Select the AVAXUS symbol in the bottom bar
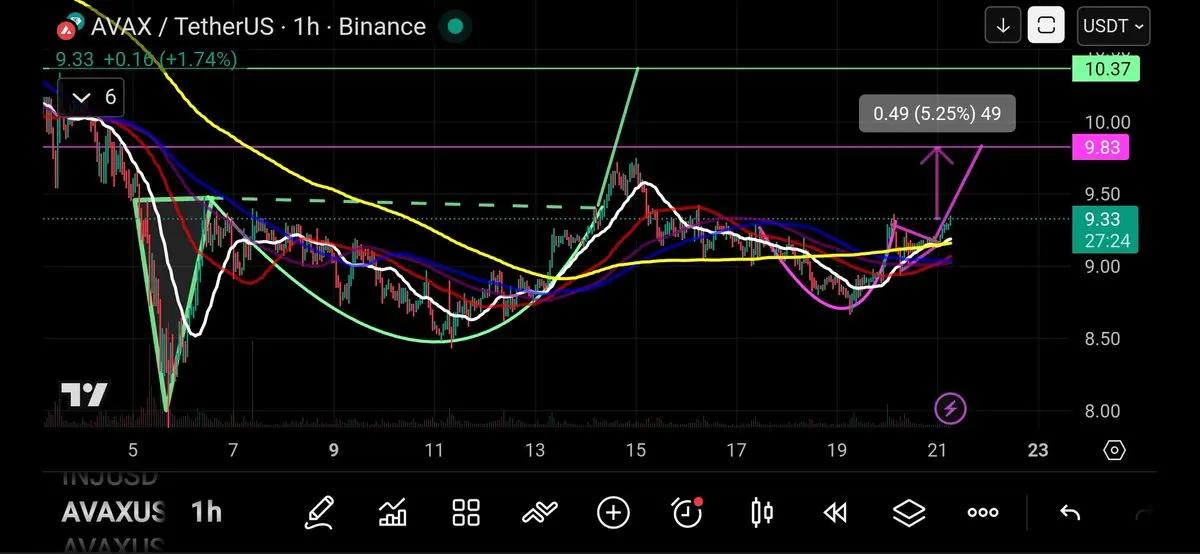This screenshot has width=1200, height=554. [114, 513]
